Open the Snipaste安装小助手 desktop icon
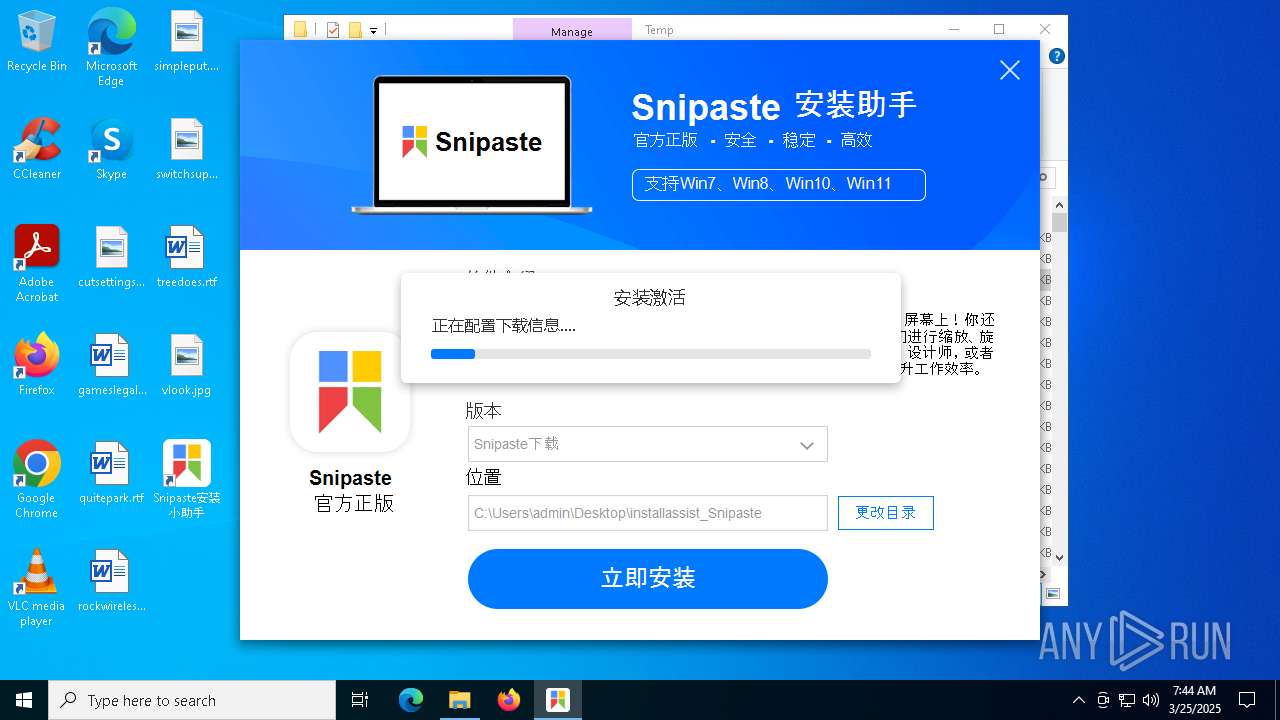1280x720 pixels. tap(186, 480)
